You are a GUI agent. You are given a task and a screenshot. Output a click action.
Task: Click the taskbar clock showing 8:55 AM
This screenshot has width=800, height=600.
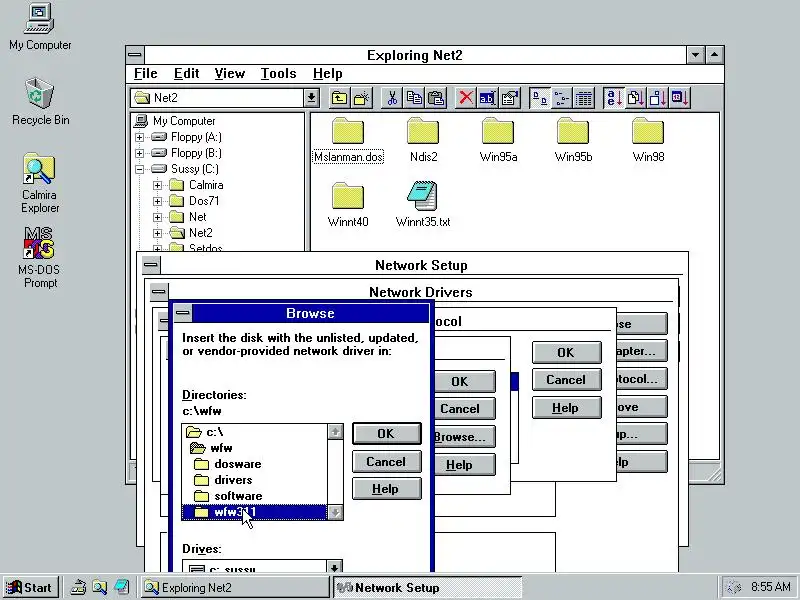pyautogui.click(x=770, y=587)
